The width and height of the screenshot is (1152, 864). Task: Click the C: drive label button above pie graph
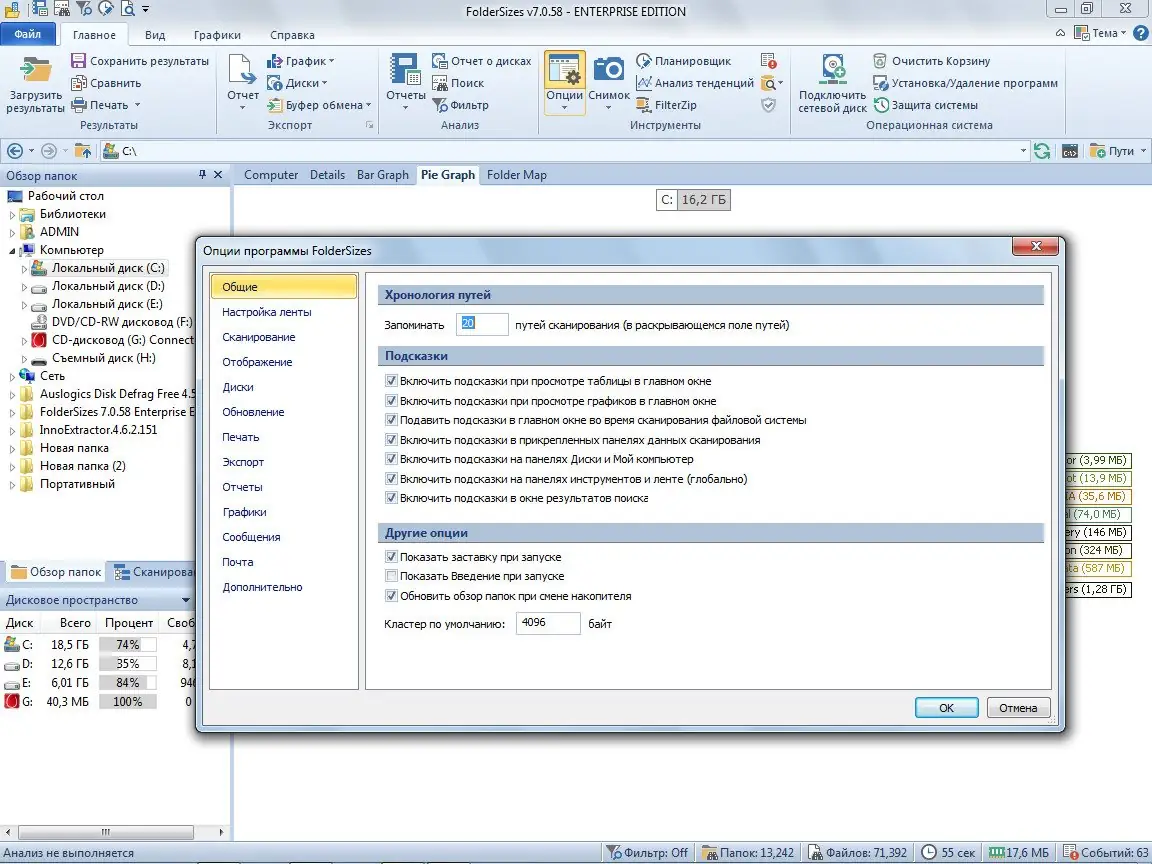[x=666, y=200]
